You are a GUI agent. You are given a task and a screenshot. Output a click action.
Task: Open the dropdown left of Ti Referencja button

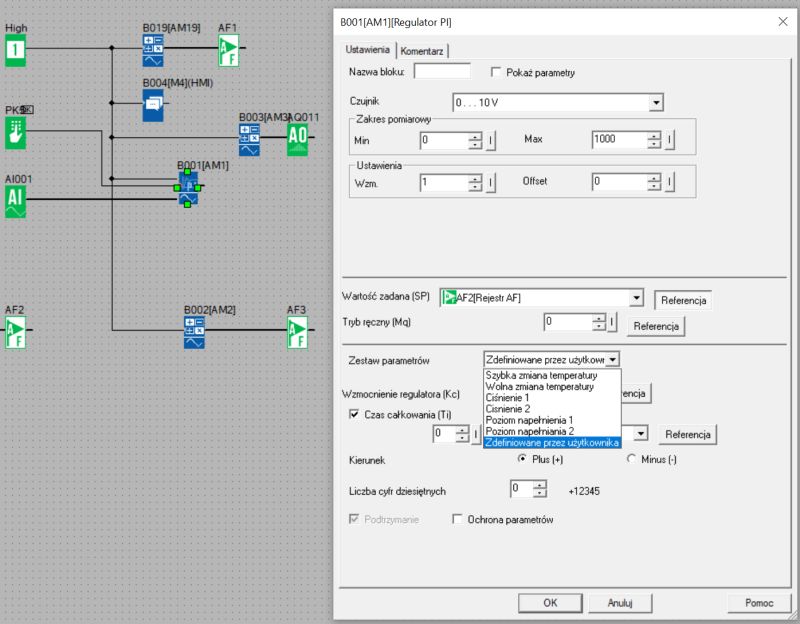641,434
